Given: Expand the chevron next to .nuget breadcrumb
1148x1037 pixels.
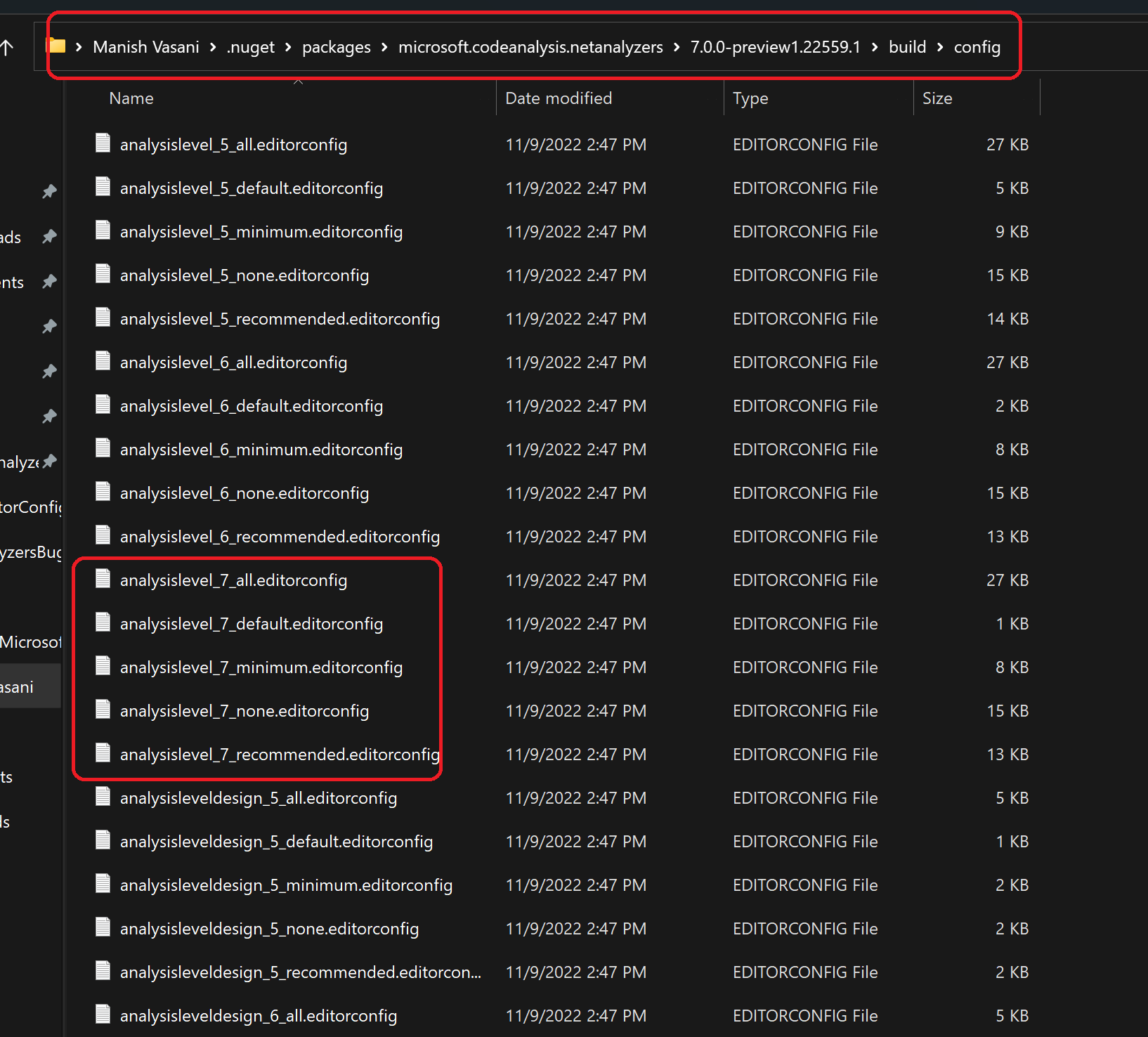Looking at the screenshot, I should (287, 46).
